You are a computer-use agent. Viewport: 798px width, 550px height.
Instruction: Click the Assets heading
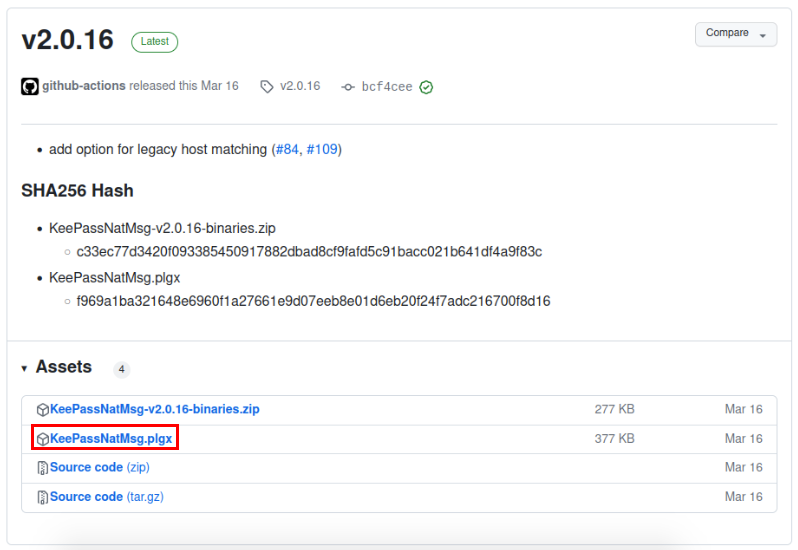(x=64, y=367)
